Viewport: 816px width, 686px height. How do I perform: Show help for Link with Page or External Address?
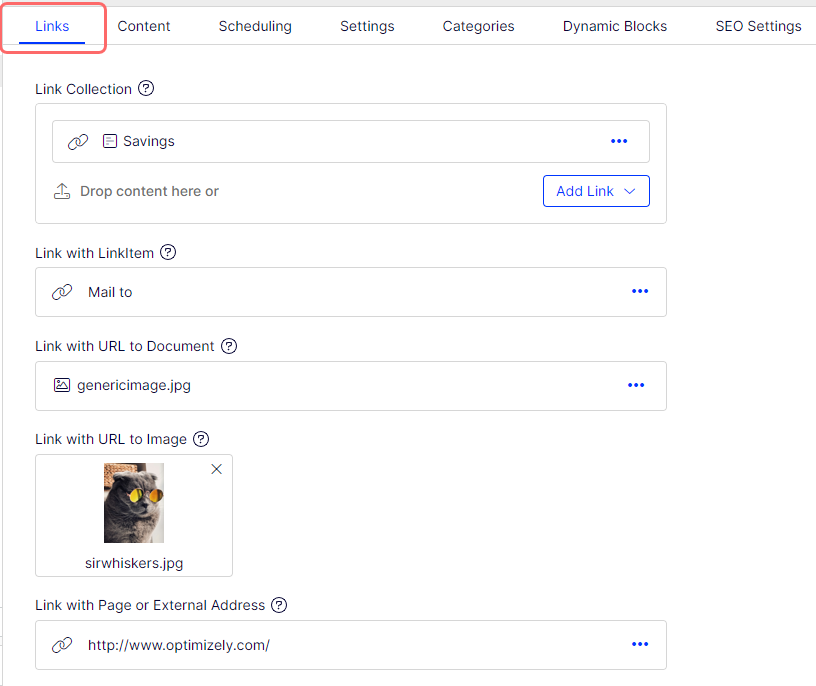tap(279, 605)
